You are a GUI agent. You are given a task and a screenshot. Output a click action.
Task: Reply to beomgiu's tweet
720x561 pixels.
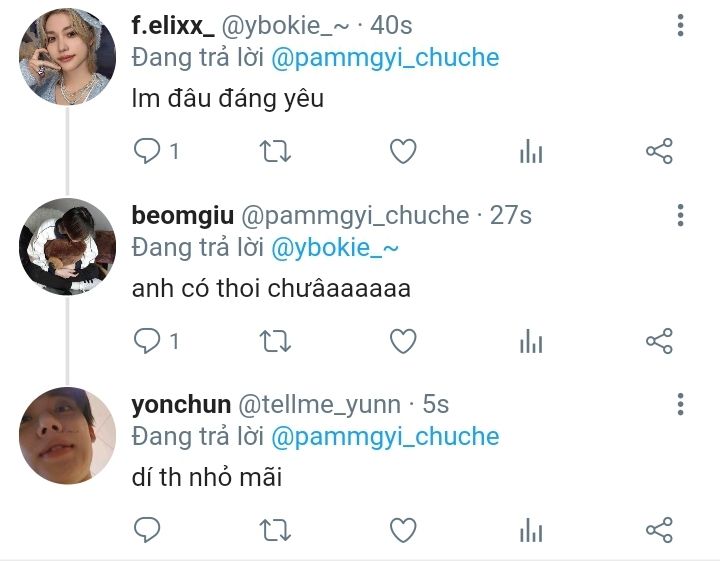tap(147, 341)
